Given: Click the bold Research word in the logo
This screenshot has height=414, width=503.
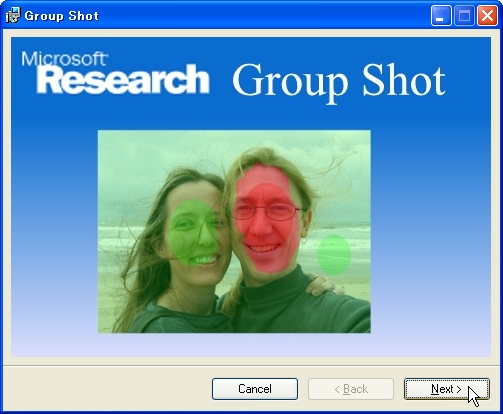Looking at the screenshot, I should pyautogui.click(x=123, y=79).
